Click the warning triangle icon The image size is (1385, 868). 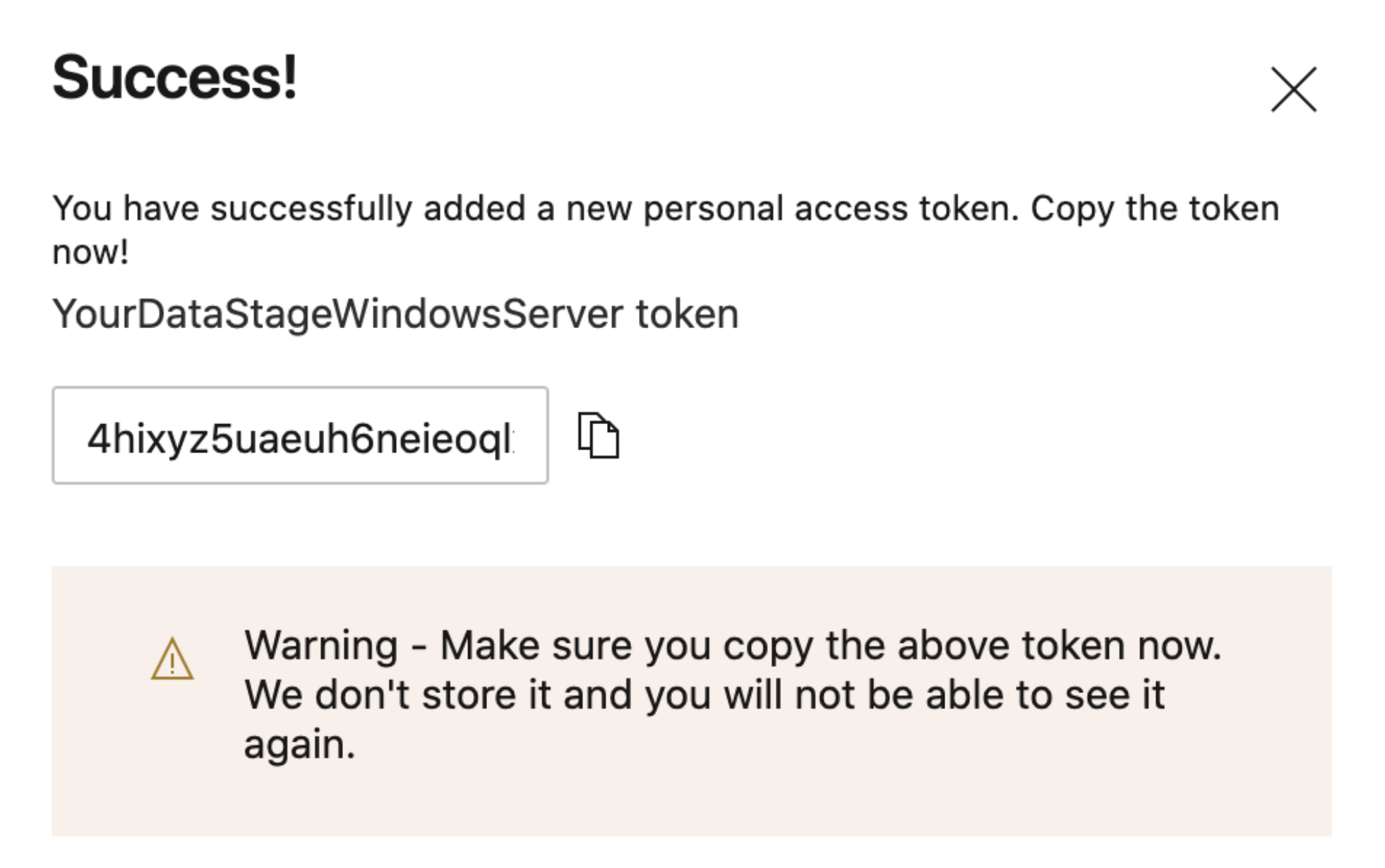(172, 660)
